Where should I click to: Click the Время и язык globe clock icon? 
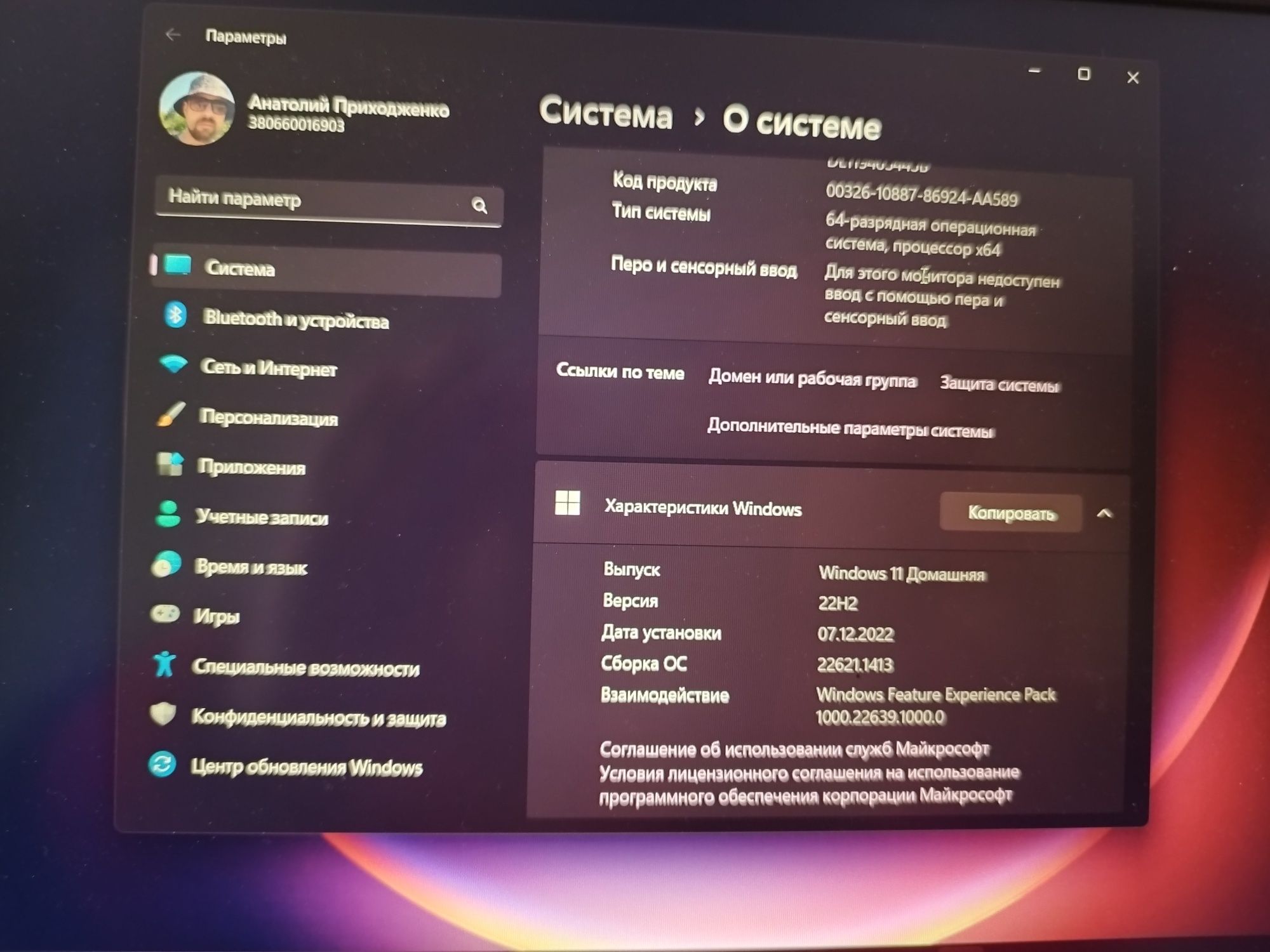click(x=167, y=564)
